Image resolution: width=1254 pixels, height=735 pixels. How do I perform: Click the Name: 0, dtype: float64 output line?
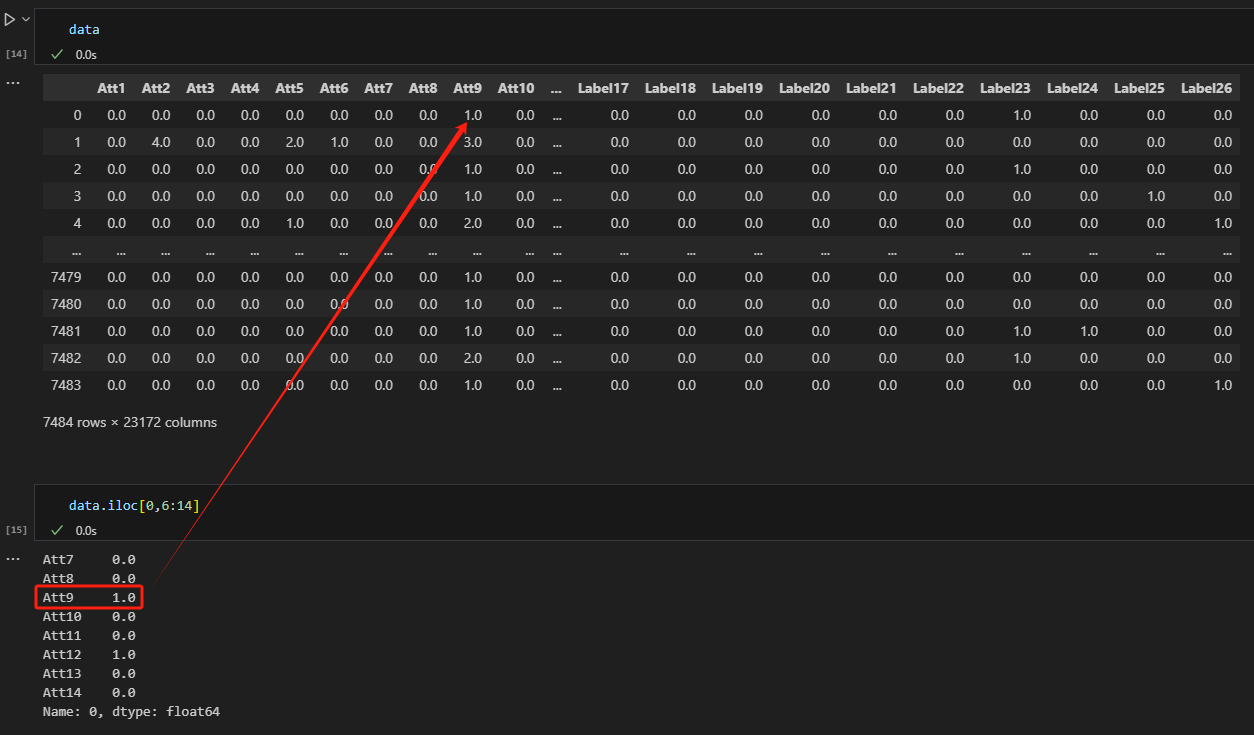click(130, 711)
